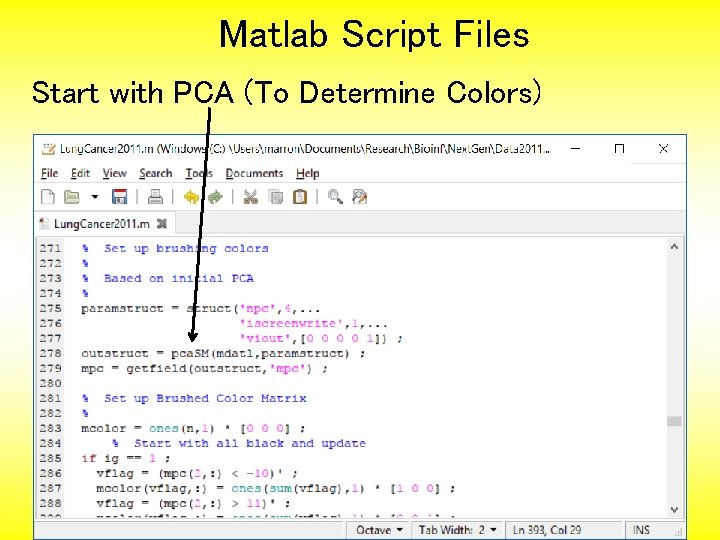The image size is (720, 540).
Task: Open Find and Replace icon
Action: pos(360,197)
